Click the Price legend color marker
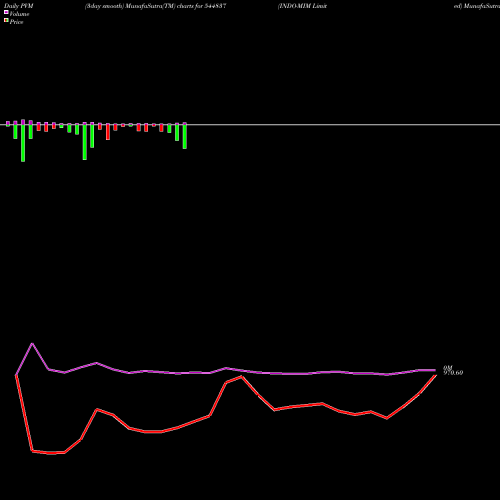Screen dimensions: 500x500 pyautogui.click(x=6, y=20)
